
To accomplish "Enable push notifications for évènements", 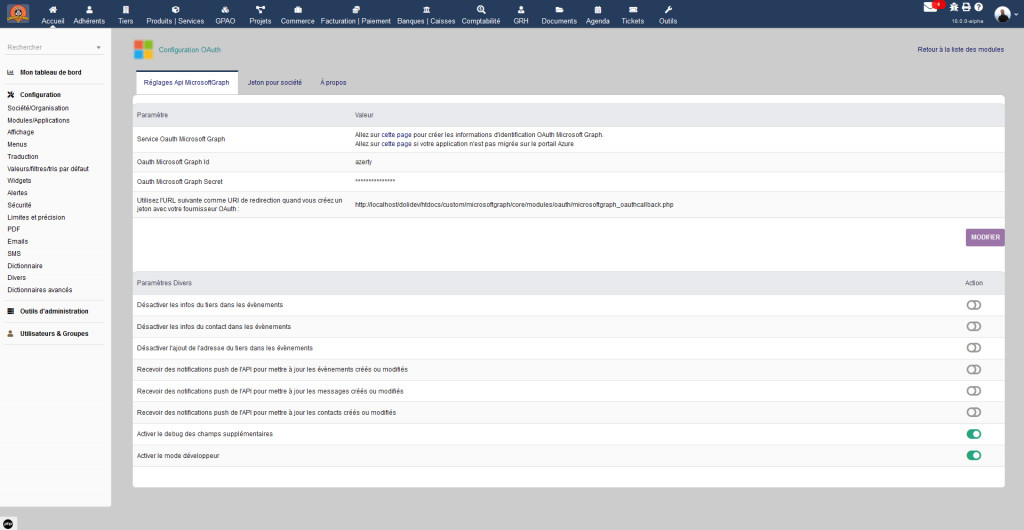I will (x=974, y=369).
